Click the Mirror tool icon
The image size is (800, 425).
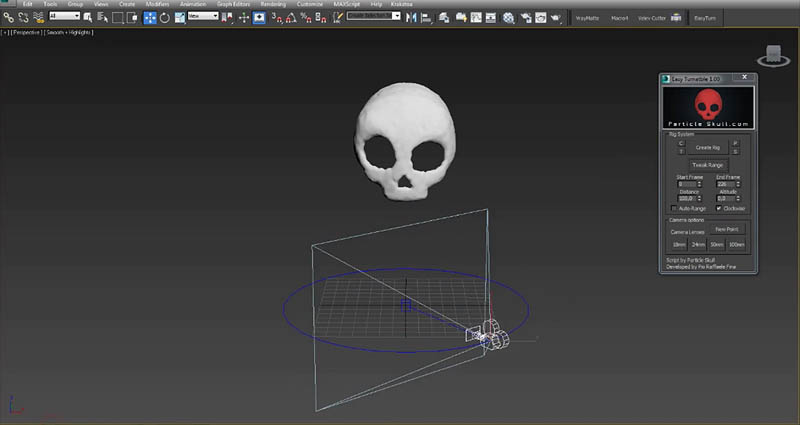(x=412, y=17)
